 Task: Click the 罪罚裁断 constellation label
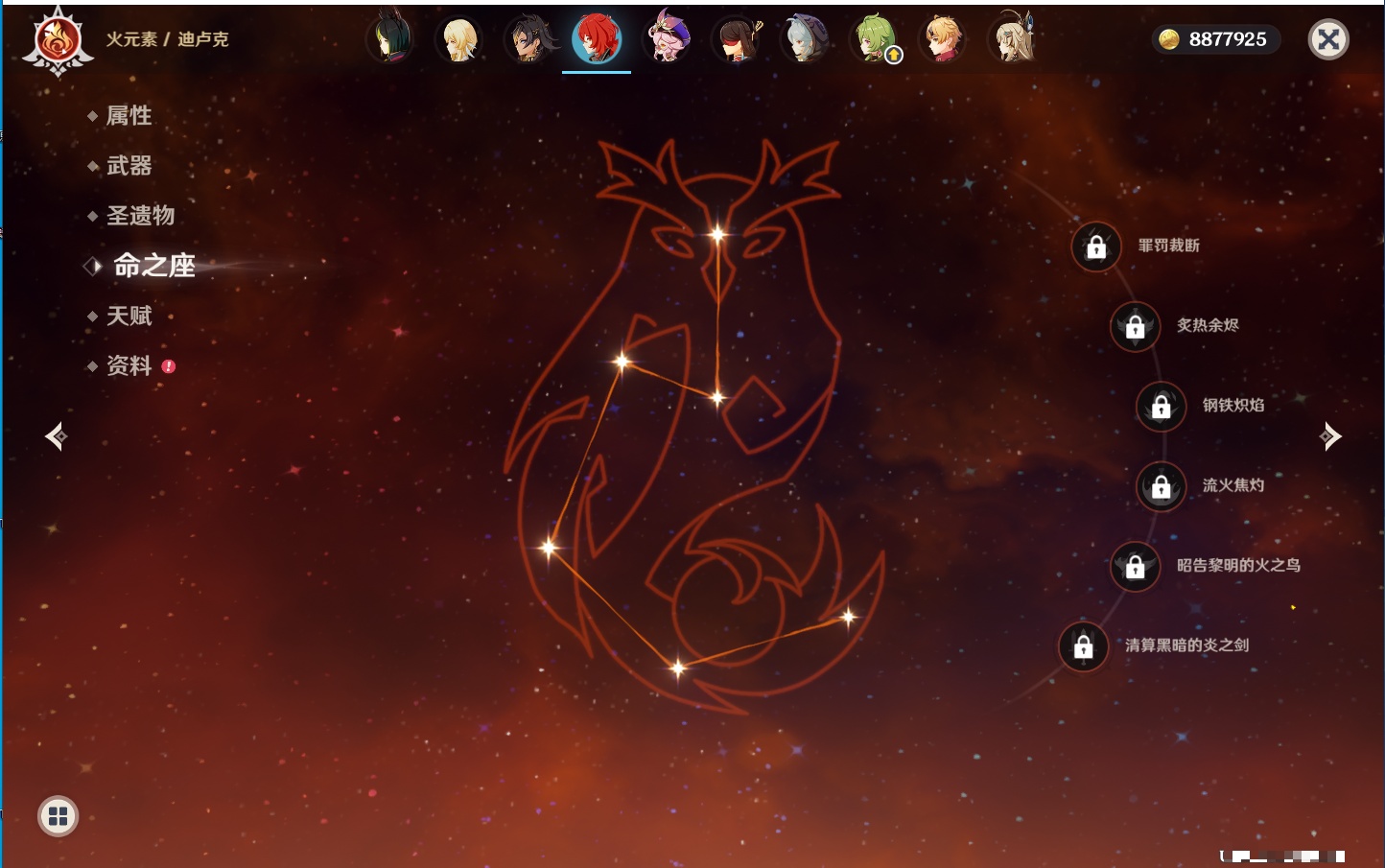pyautogui.click(x=1168, y=246)
